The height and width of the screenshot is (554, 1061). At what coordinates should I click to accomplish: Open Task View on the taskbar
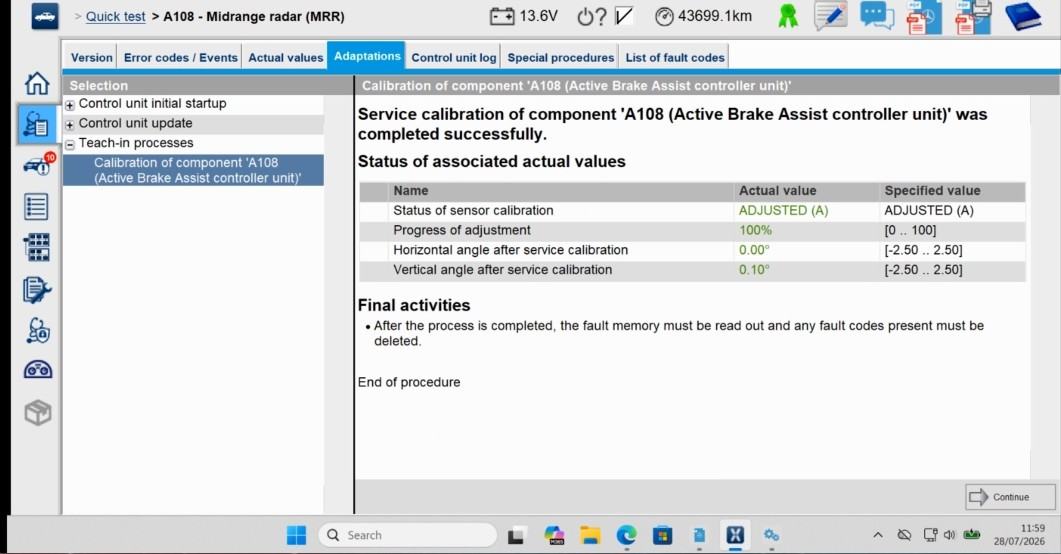coord(516,536)
